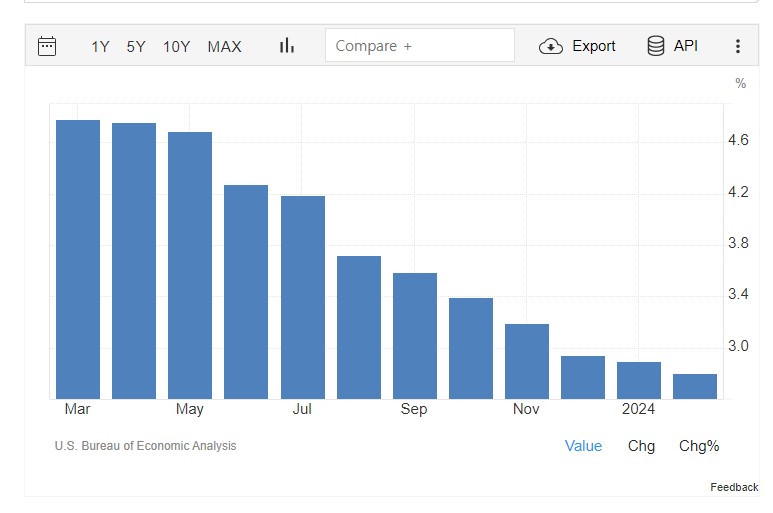
Task: Click the Feedback link
Action: tap(734, 487)
